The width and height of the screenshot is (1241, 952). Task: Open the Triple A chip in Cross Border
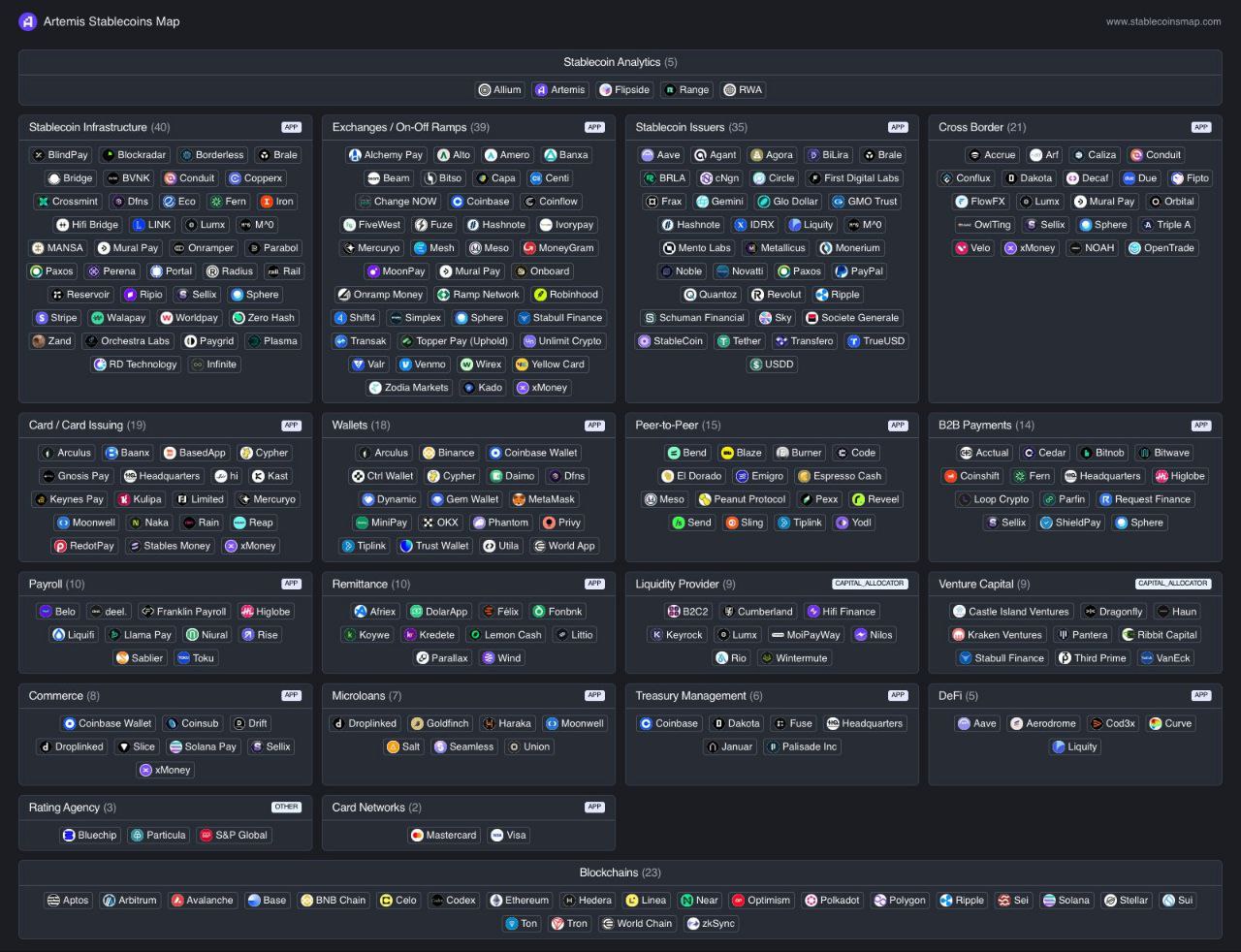[x=1167, y=225]
